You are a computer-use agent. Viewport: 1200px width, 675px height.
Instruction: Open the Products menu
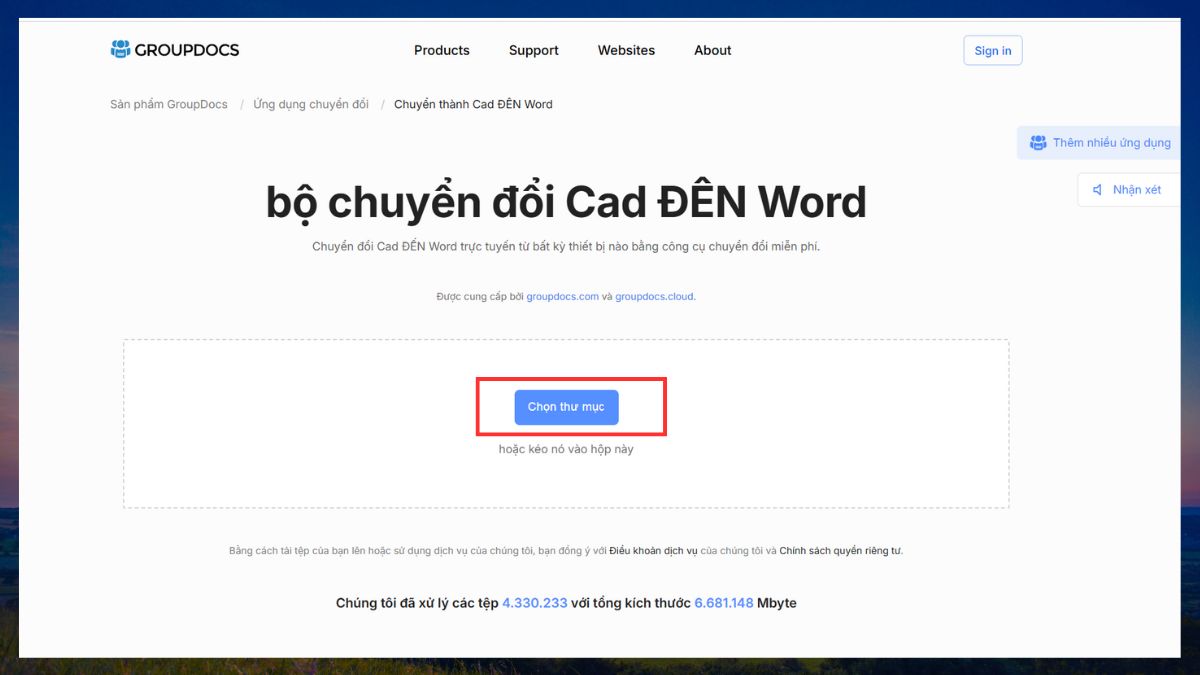(x=441, y=50)
